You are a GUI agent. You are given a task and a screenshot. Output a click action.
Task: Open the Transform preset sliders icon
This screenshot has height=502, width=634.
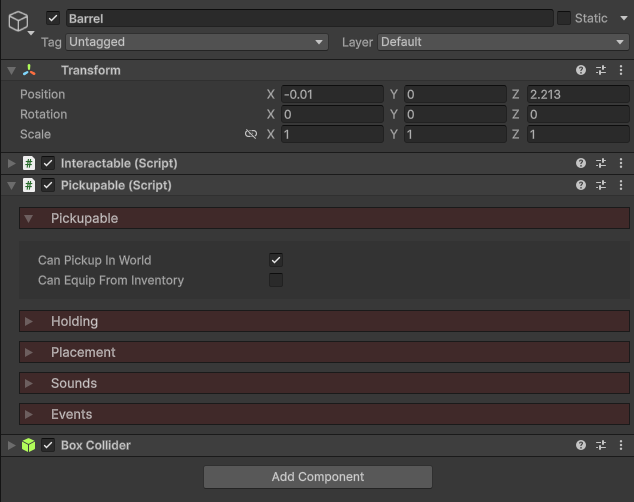(x=601, y=71)
